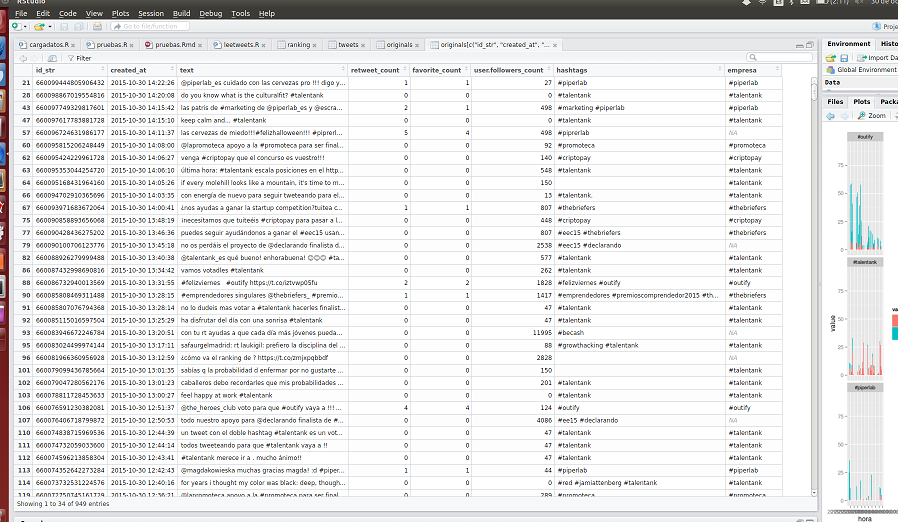Sort by the hashtags column
898x522 pixels.
639,70
